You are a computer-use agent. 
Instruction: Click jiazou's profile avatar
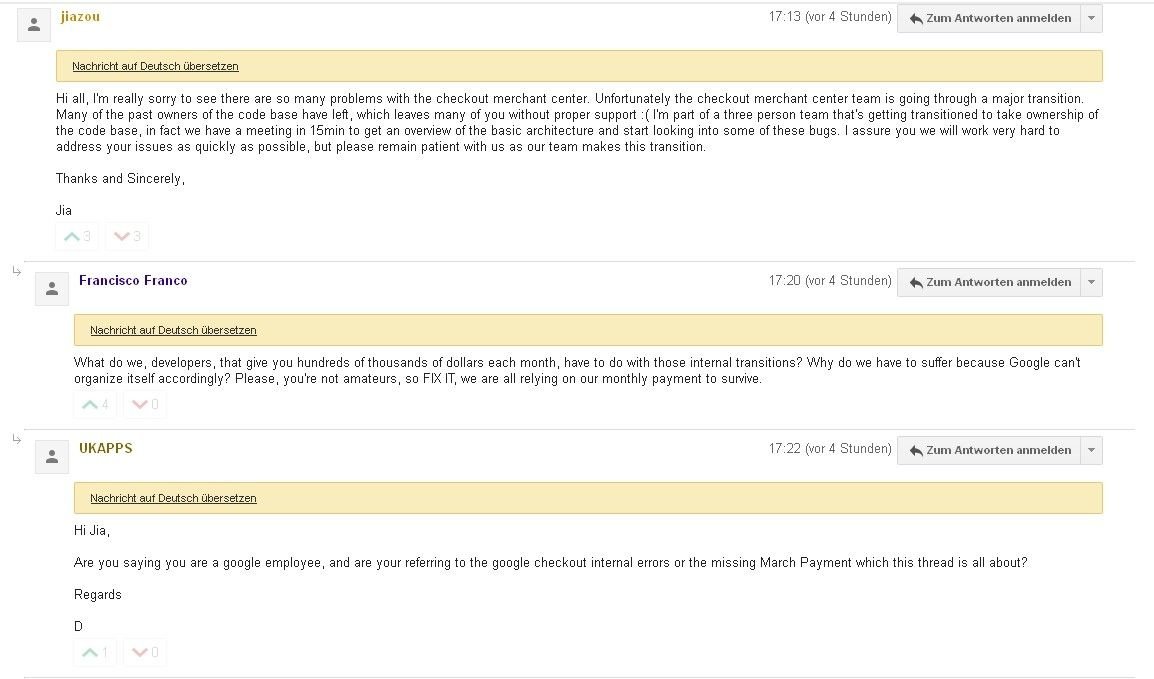click(34, 25)
